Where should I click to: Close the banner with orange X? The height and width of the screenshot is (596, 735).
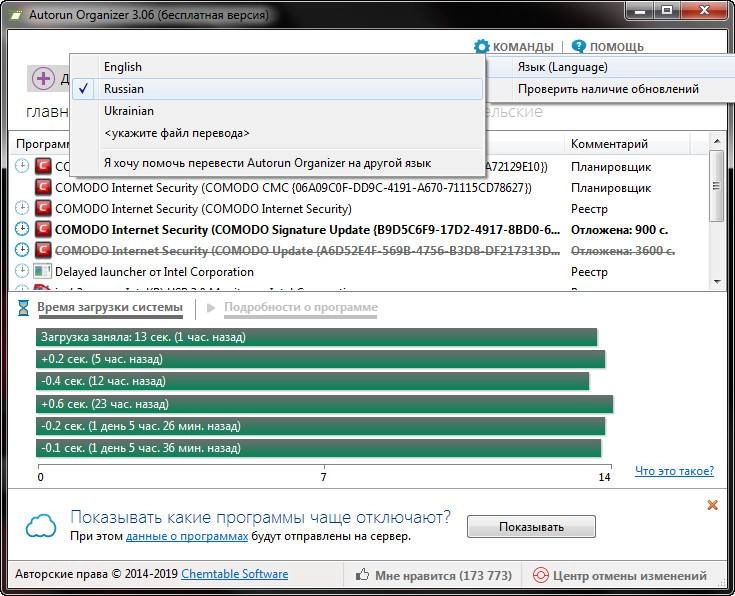click(x=712, y=505)
